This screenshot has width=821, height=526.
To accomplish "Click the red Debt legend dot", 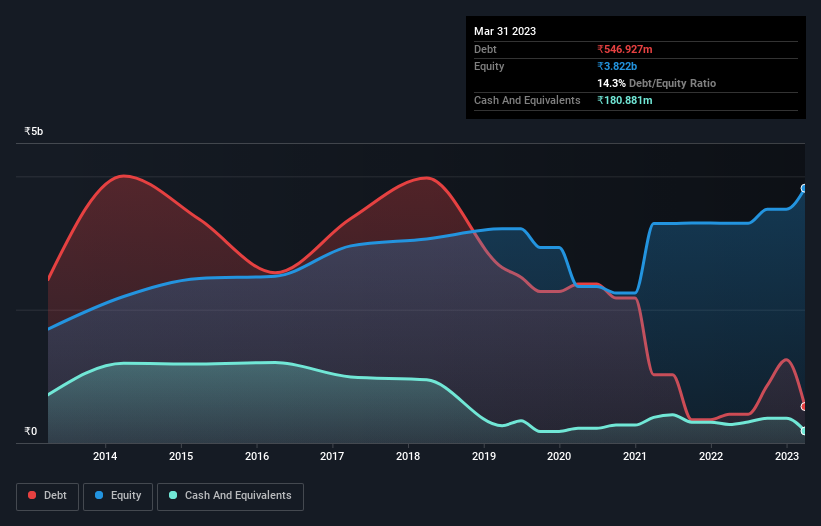I will (32, 495).
